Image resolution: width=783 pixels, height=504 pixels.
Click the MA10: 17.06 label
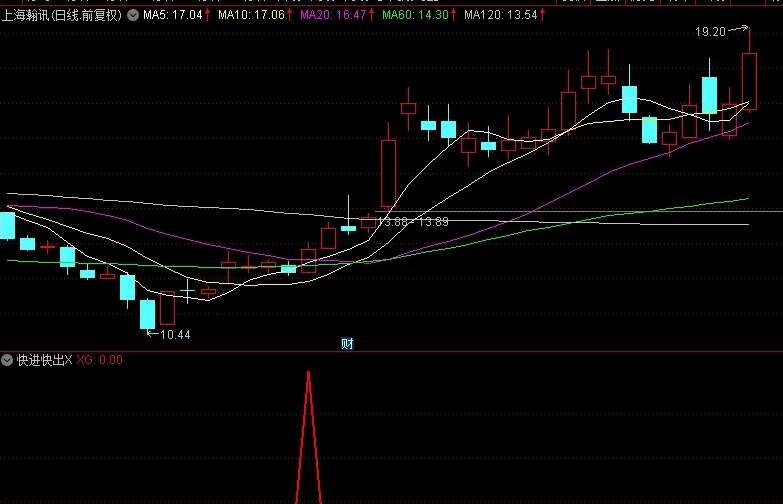251,15
